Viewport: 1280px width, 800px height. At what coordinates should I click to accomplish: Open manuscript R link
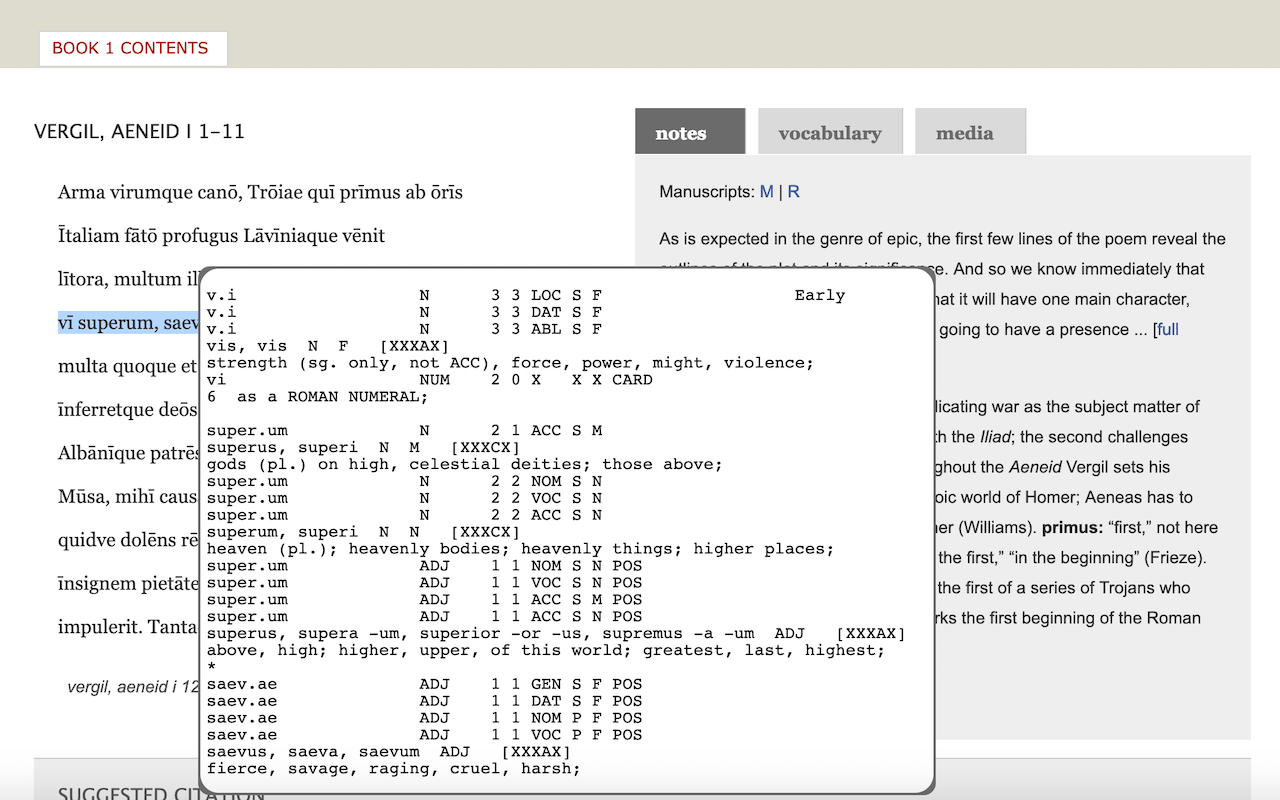794,191
